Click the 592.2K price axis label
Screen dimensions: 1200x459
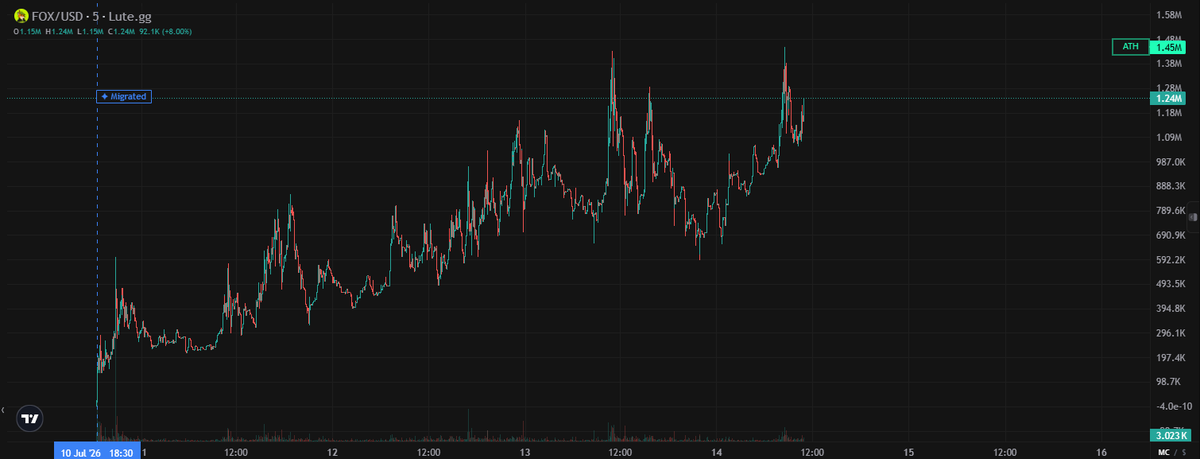[x=1169, y=260]
